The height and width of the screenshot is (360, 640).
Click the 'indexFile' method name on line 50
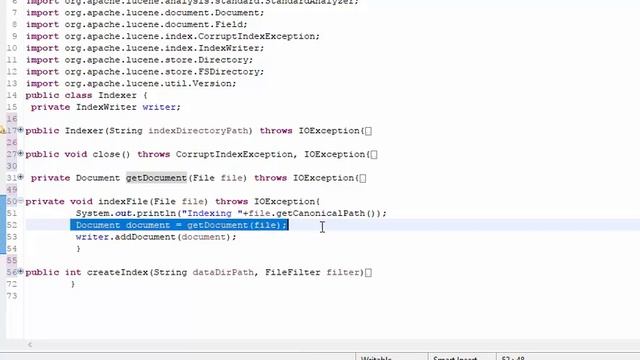[x=123, y=202]
